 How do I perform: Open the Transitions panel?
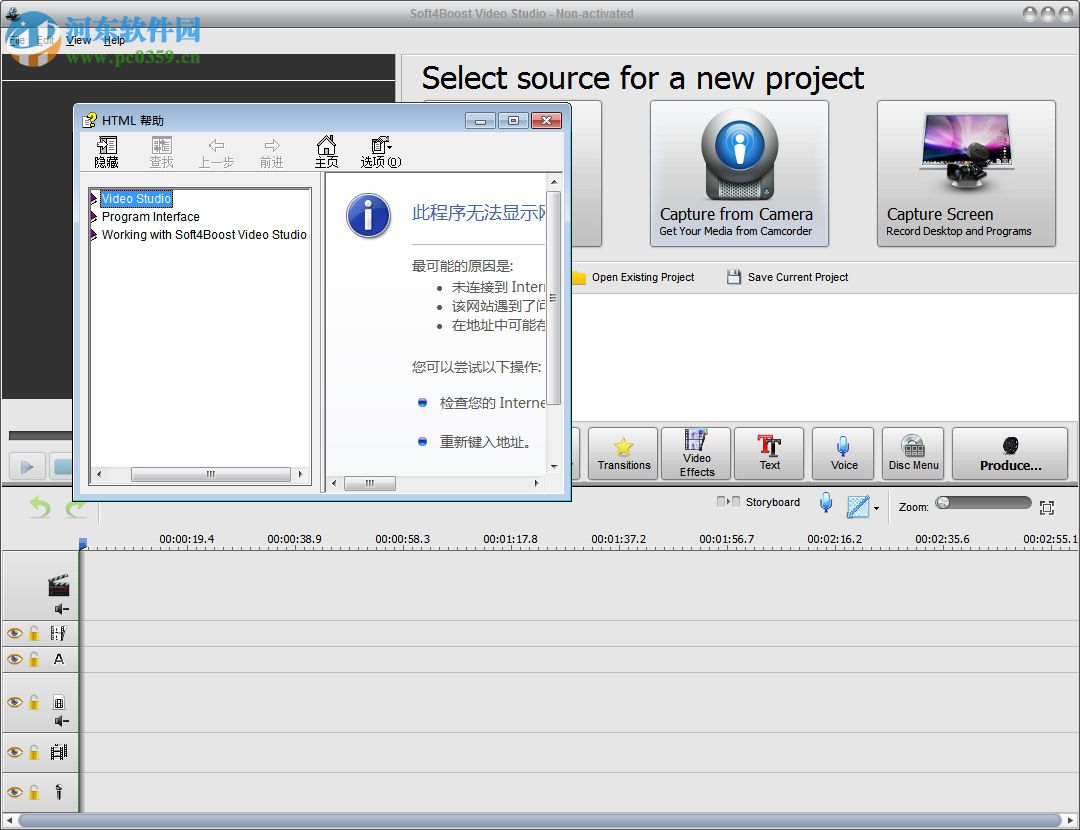(622, 453)
